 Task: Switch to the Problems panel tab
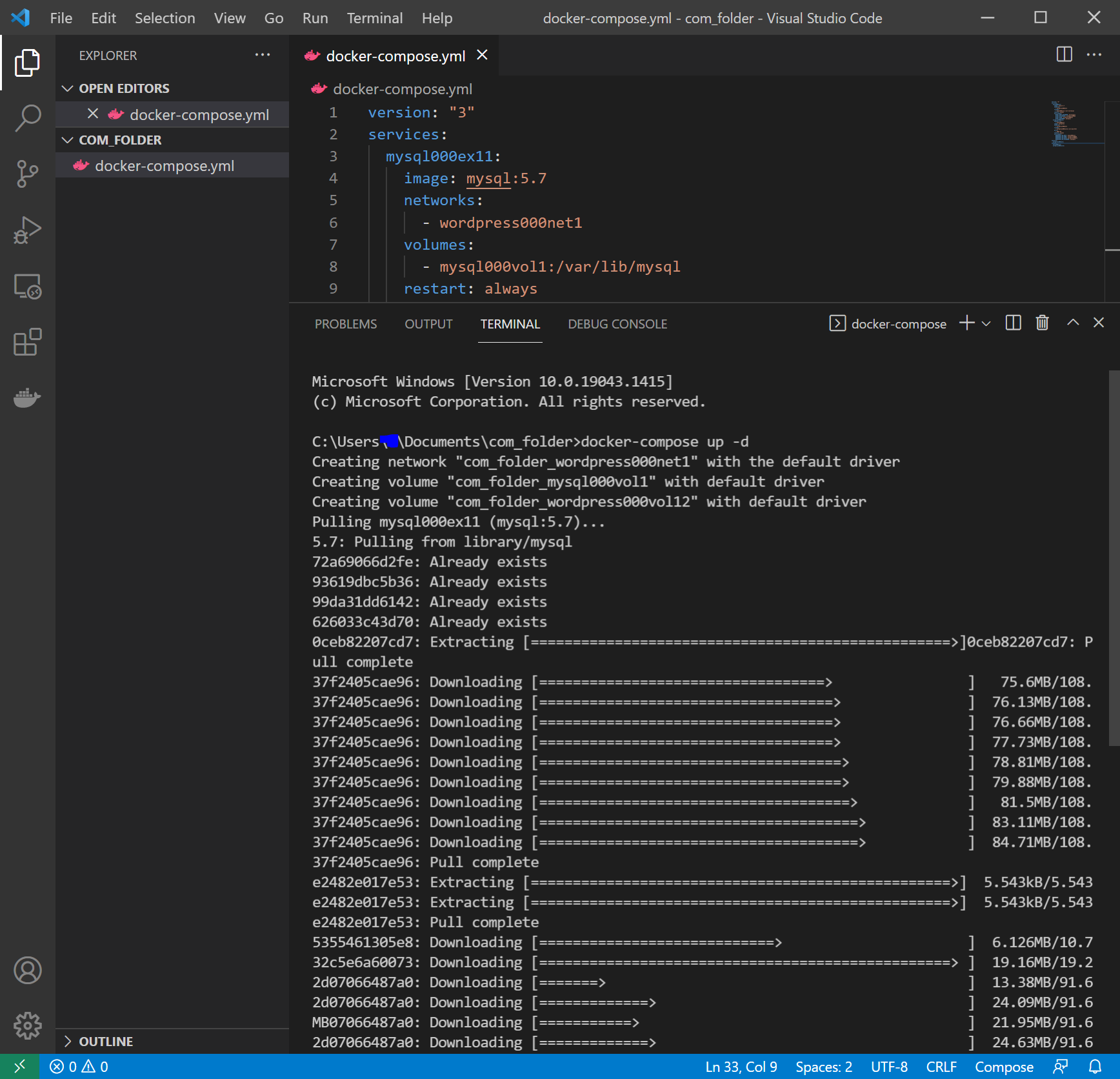click(x=345, y=324)
